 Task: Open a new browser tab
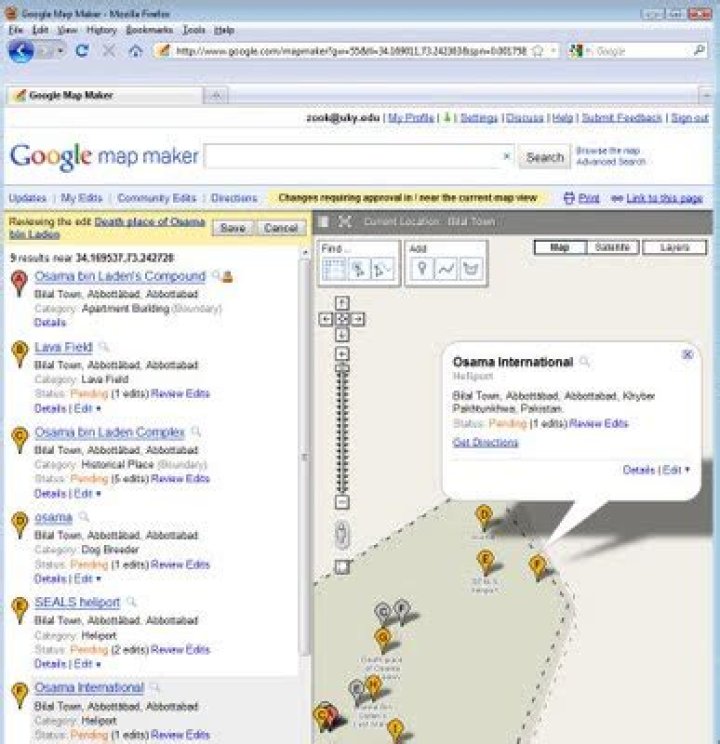coord(216,96)
